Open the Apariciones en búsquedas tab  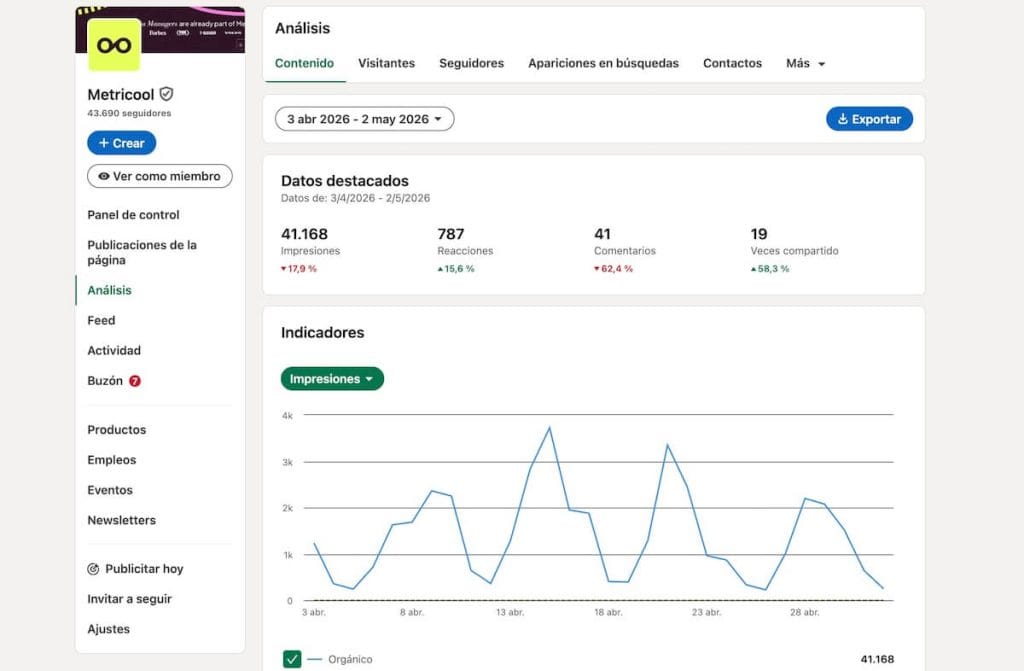tap(603, 63)
